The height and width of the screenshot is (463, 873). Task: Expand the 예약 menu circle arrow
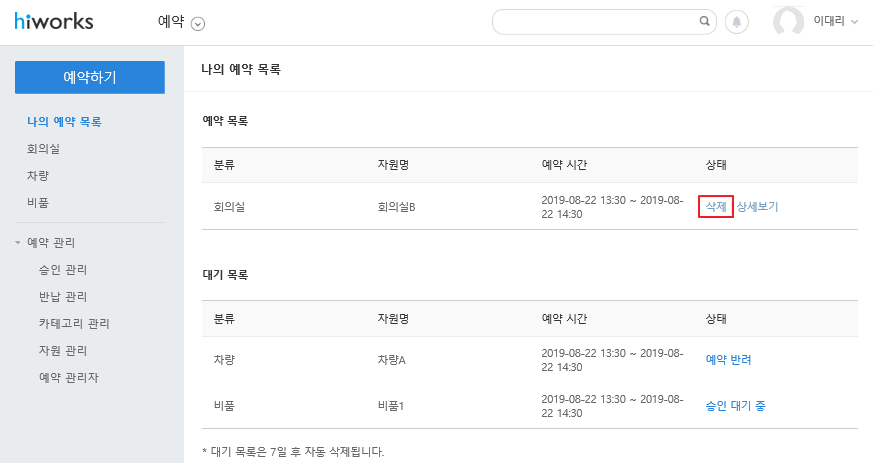198,24
